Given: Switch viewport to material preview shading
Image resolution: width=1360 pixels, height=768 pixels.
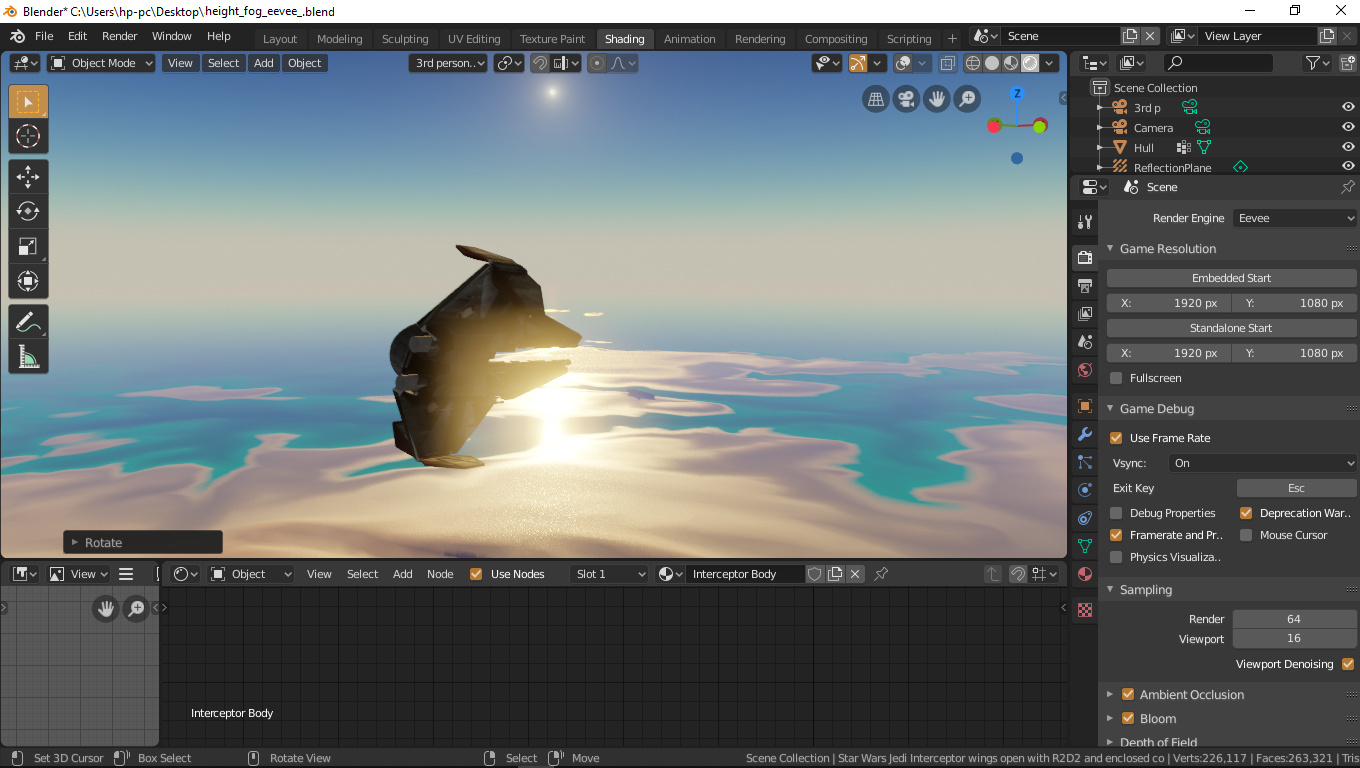Looking at the screenshot, I should pyautogui.click(x=1010, y=63).
